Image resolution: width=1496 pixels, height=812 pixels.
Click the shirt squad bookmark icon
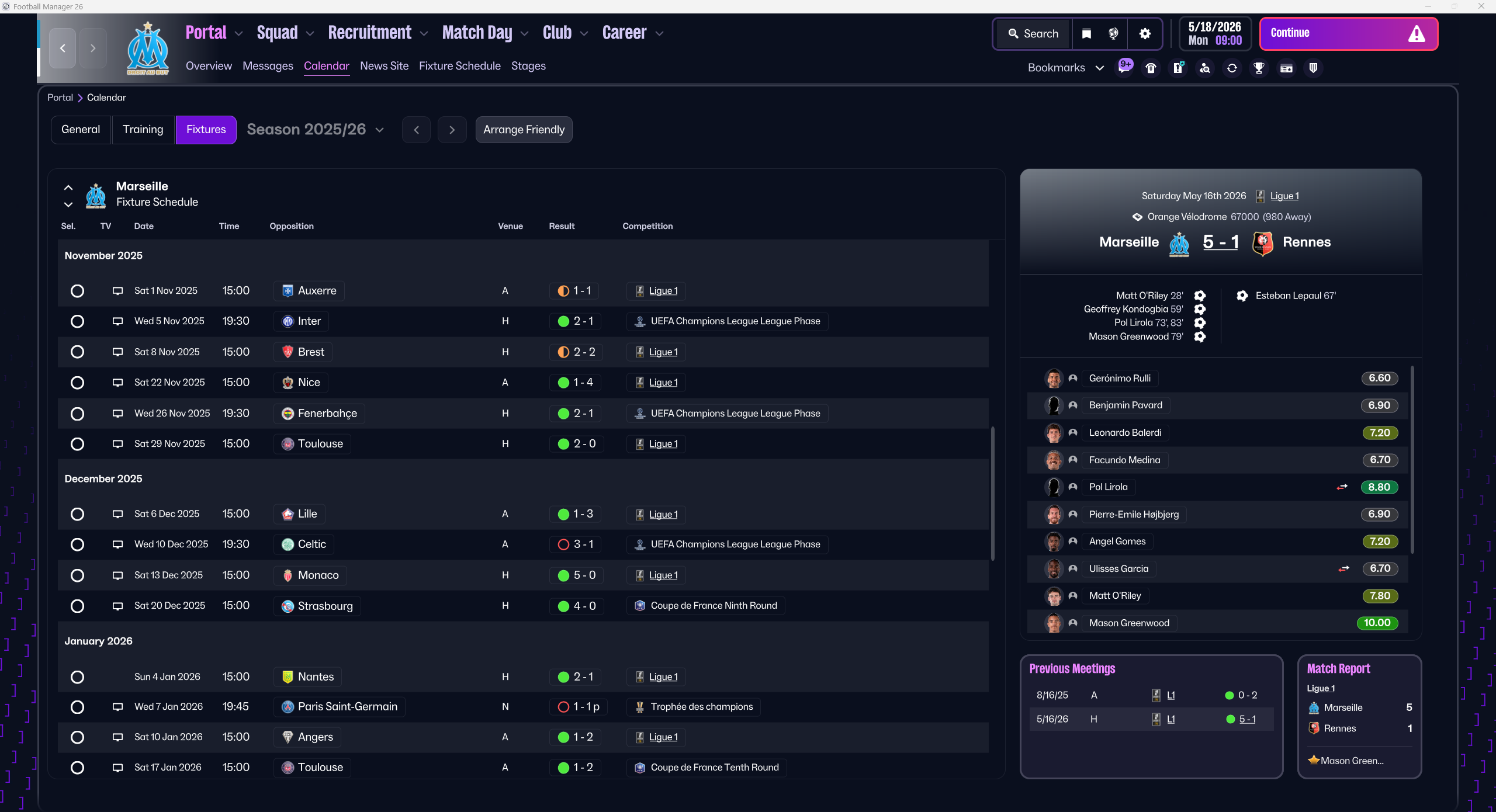click(1151, 68)
